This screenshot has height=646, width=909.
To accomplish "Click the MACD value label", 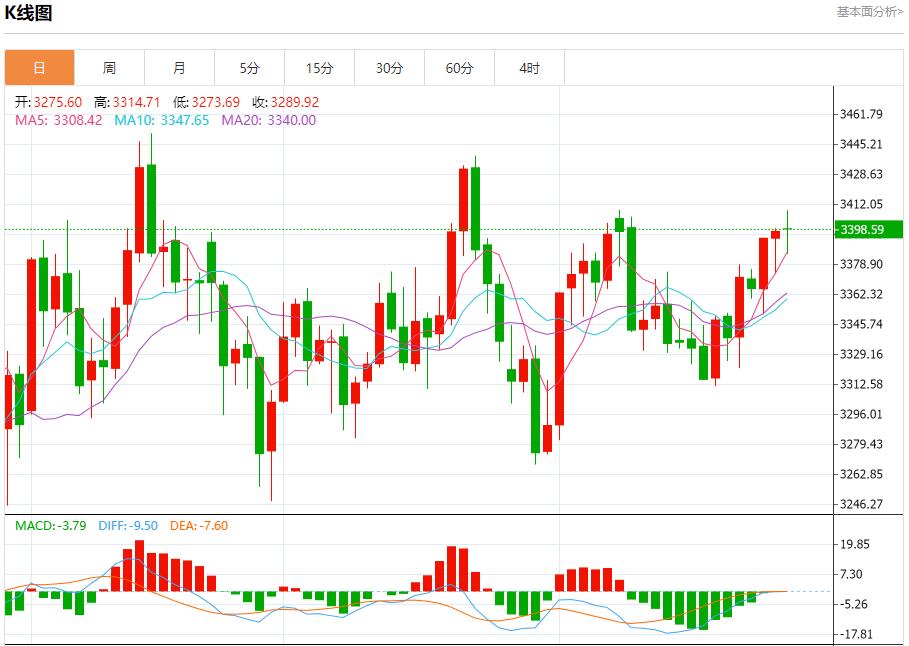I will (50, 525).
